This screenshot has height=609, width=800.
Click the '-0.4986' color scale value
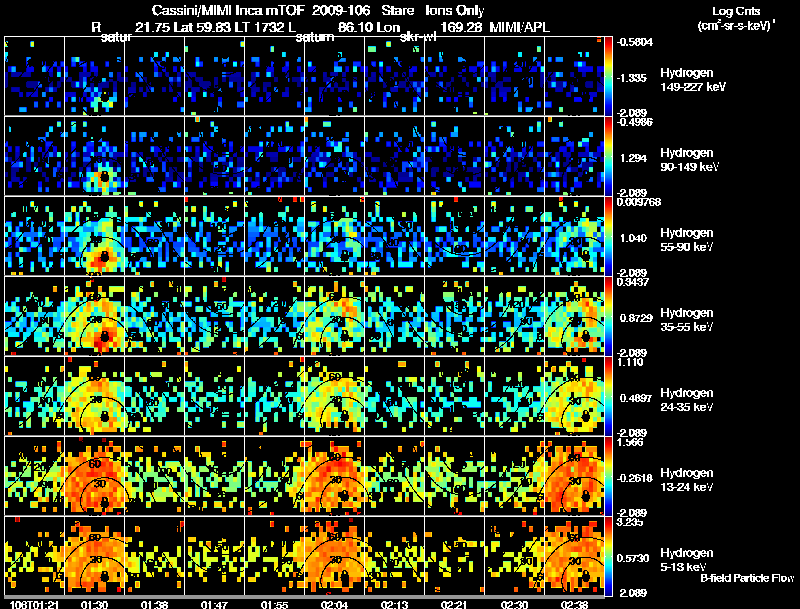click(635, 122)
